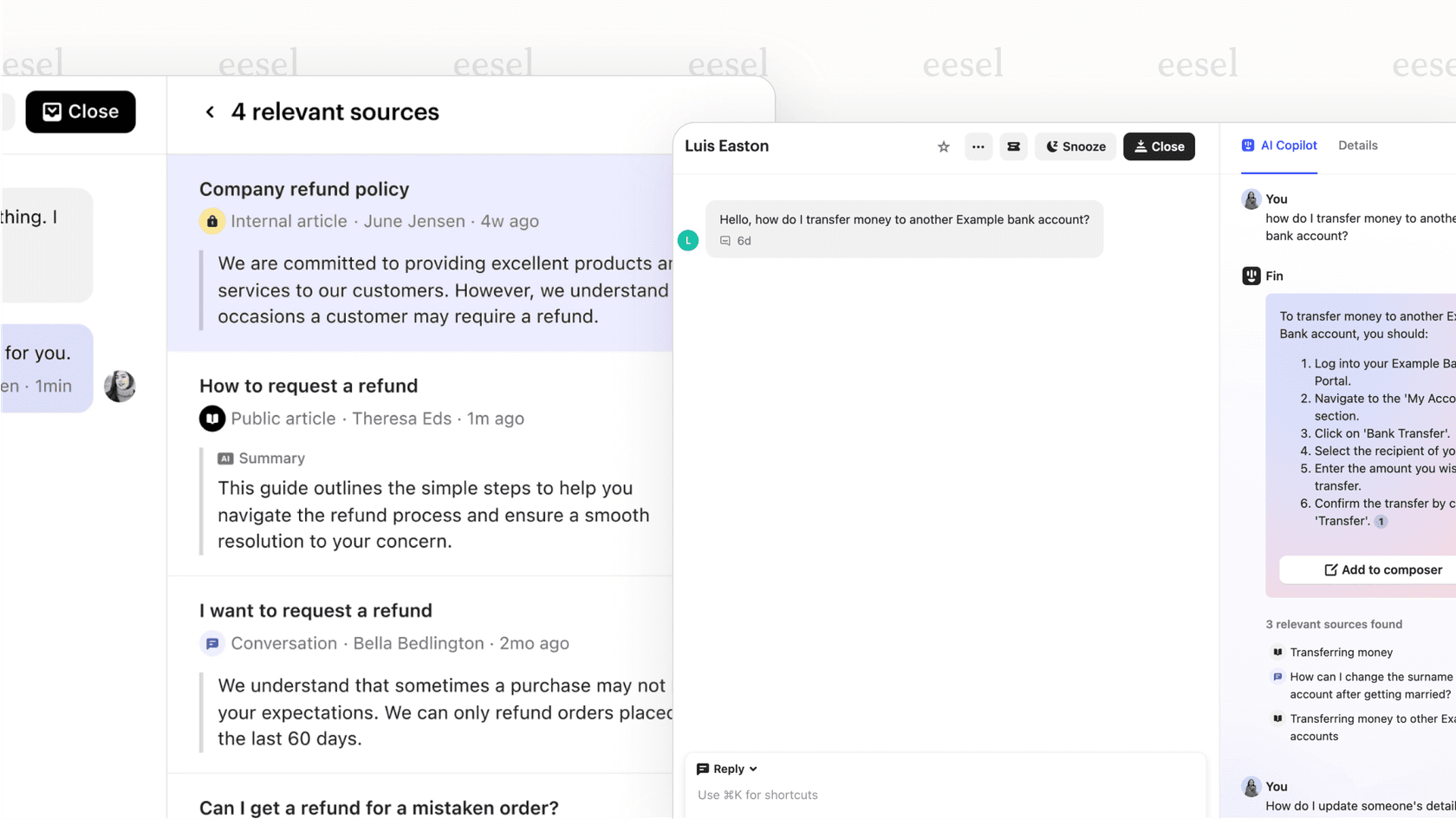This screenshot has width=1456, height=819.
Task: Click the ticket icon in the conversation toolbar
Action: coord(1013,146)
